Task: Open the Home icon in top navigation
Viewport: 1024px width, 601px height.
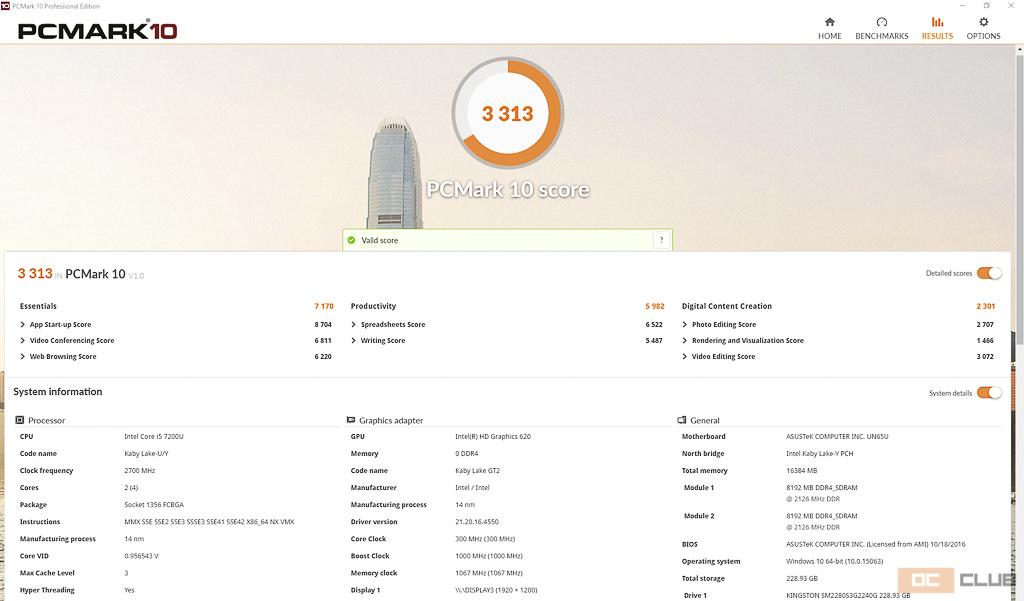Action: [x=829, y=22]
